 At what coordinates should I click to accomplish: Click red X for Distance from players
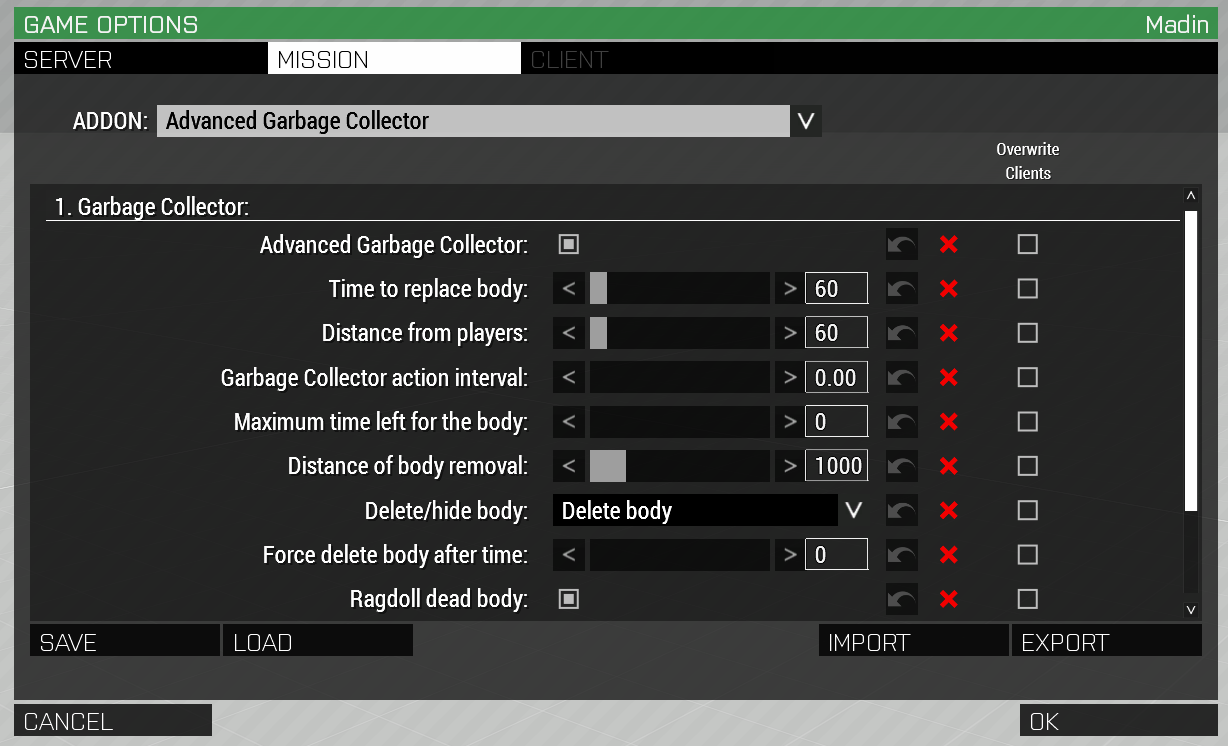(x=949, y=333)
